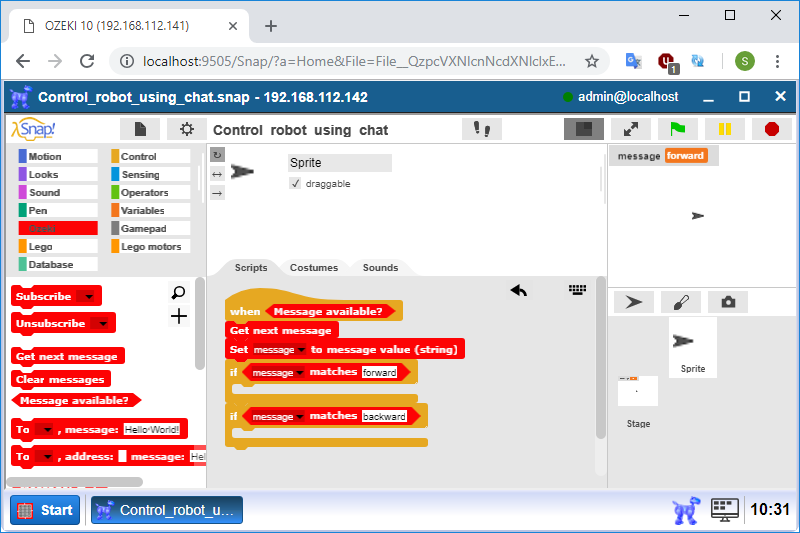
Task: Set rotation style to left-right only
Action: [217, 174]
